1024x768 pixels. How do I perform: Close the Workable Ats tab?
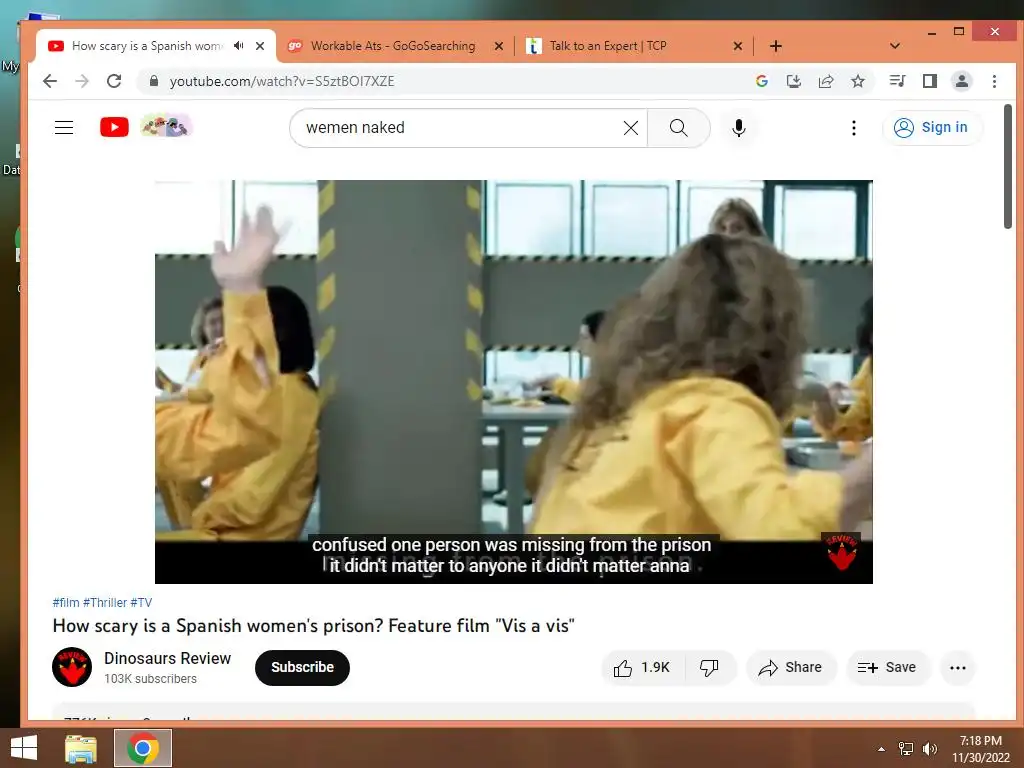[499, 46]
